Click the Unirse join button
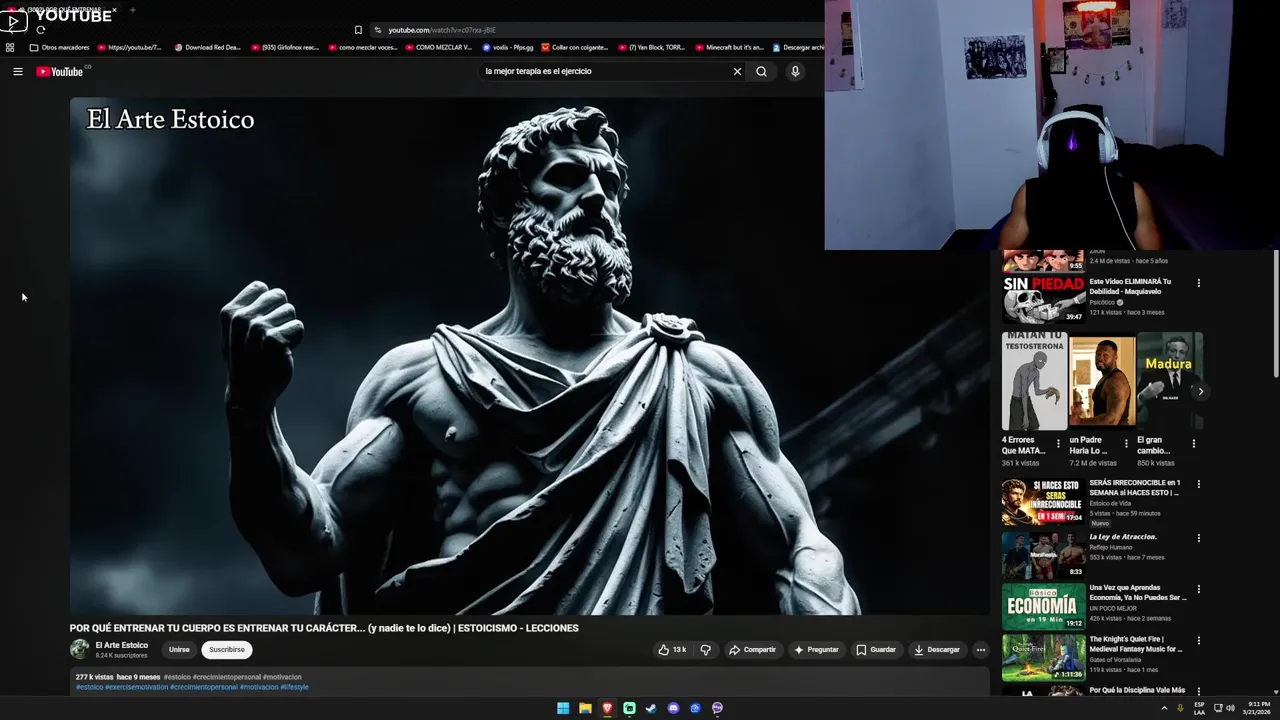This screenshot has width=1280, height=720. coord(179,650)
